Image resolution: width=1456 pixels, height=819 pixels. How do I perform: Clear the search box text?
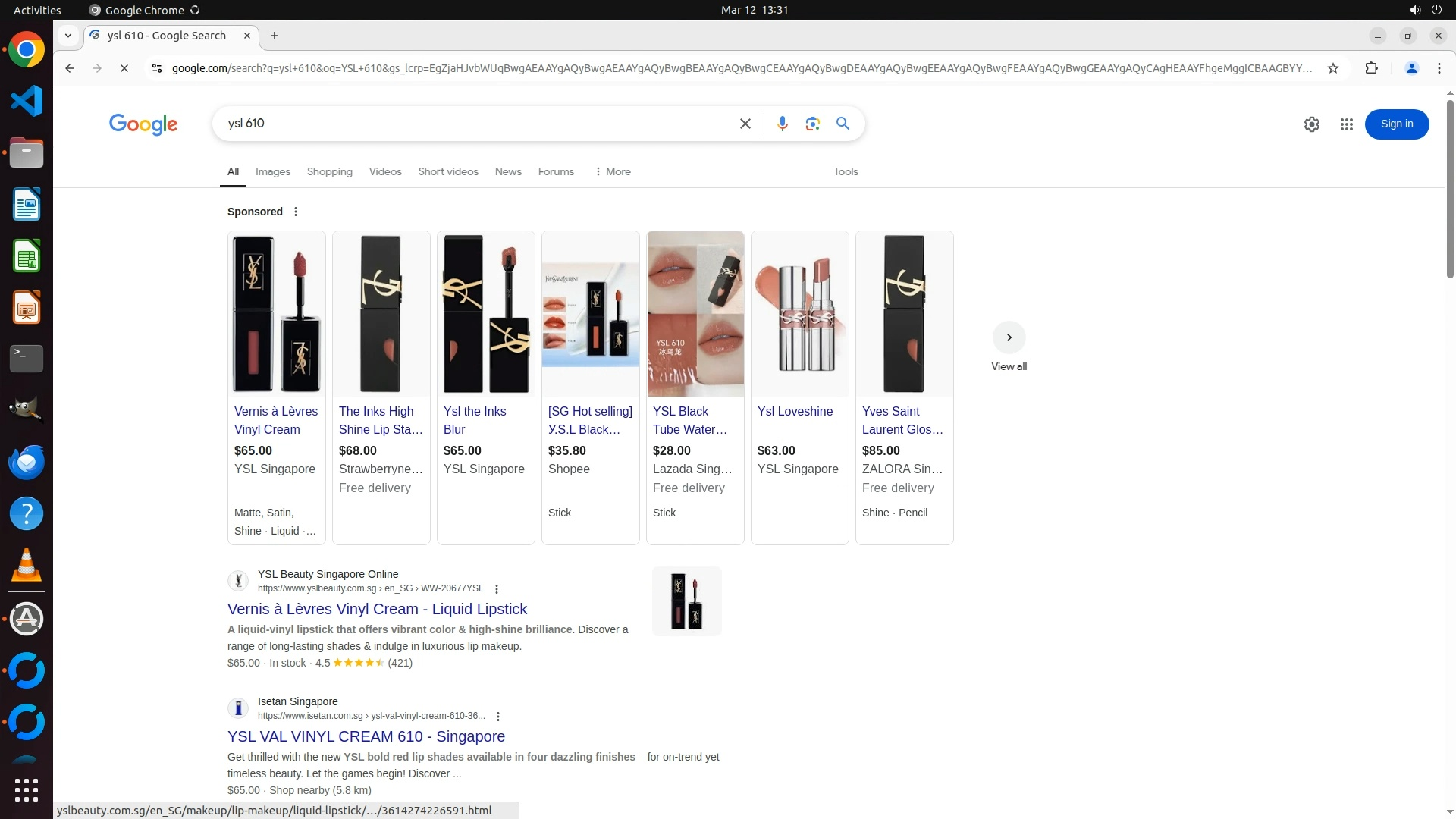coord(745,124)
